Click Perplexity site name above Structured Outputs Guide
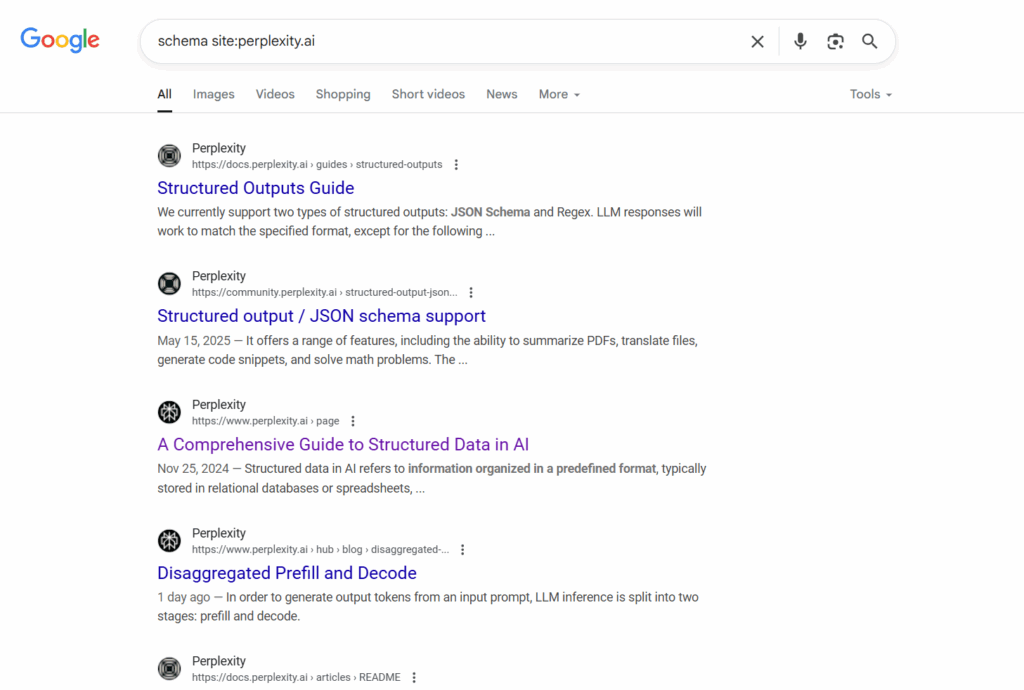The image size is (1024, 690). tap(219, 148)
